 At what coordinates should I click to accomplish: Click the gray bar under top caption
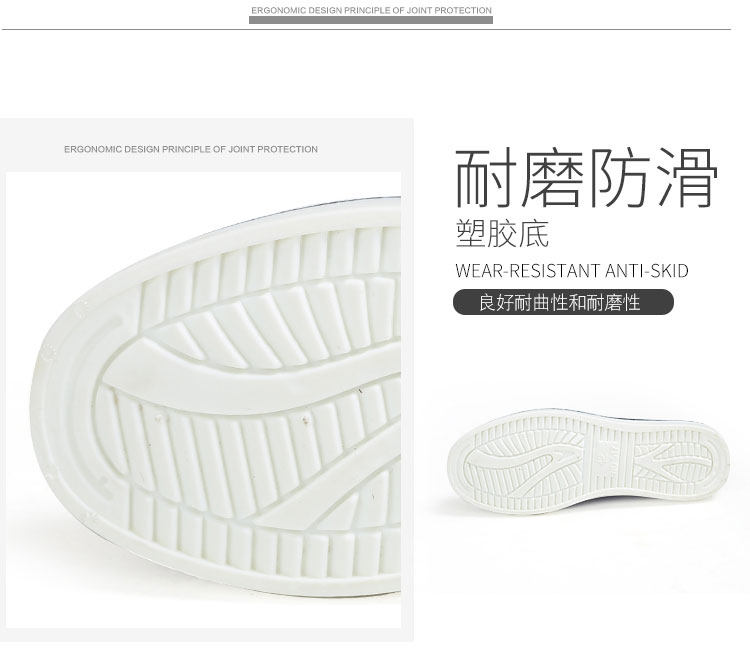pyautogui.click(x=371, y=20)
